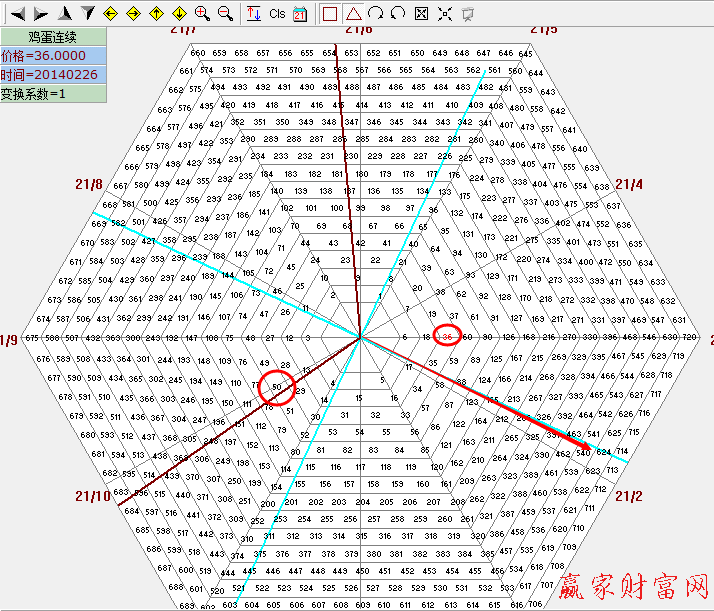The image size is (714, 611).
Task: Click the yellow diamond down arrow
Action: click(178, 14)
